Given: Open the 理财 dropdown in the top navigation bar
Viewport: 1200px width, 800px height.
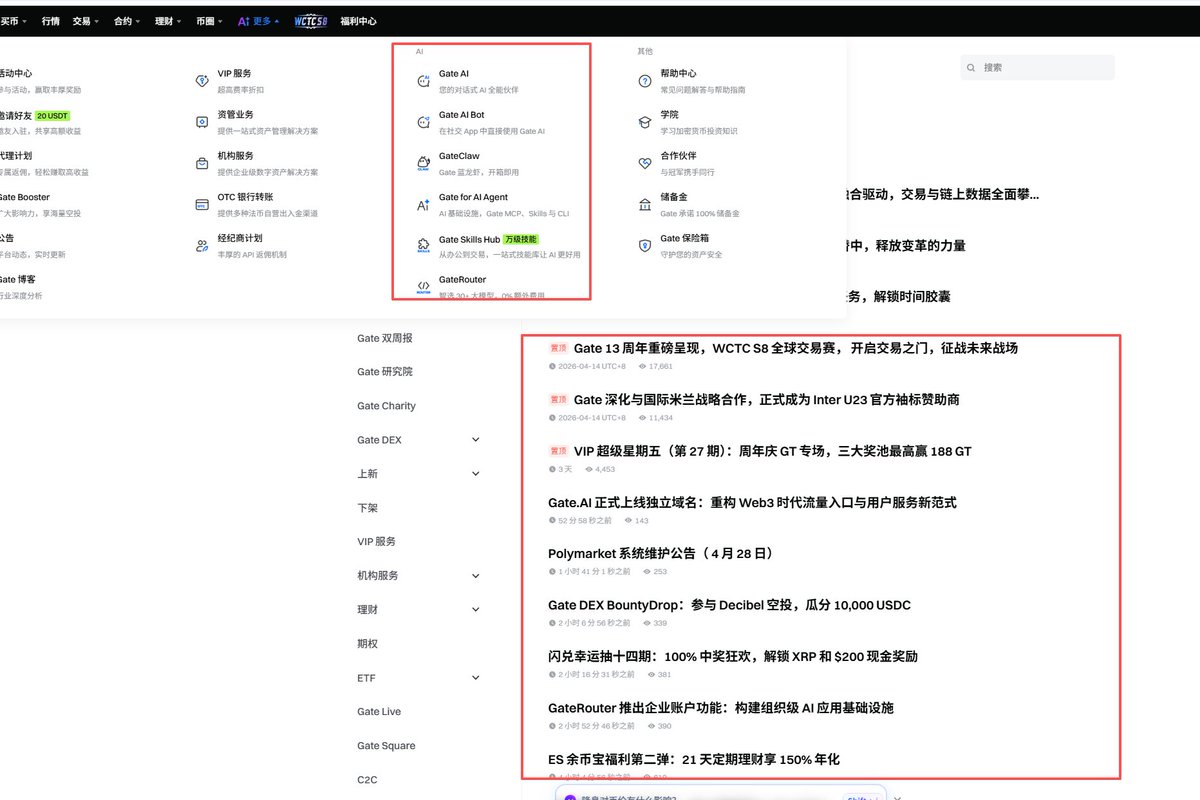Looking at the screenshot, I should click(x=168, y=20).
